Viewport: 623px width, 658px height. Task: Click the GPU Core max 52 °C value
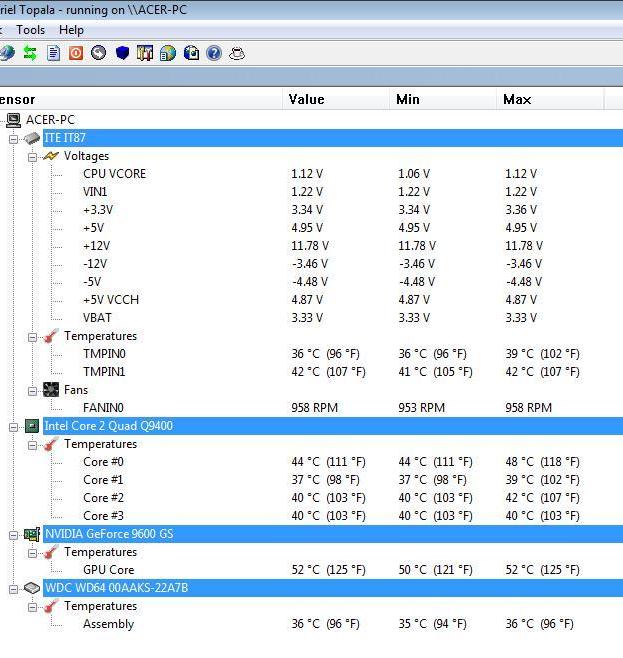pyautogui.click(x=542, y=570)
